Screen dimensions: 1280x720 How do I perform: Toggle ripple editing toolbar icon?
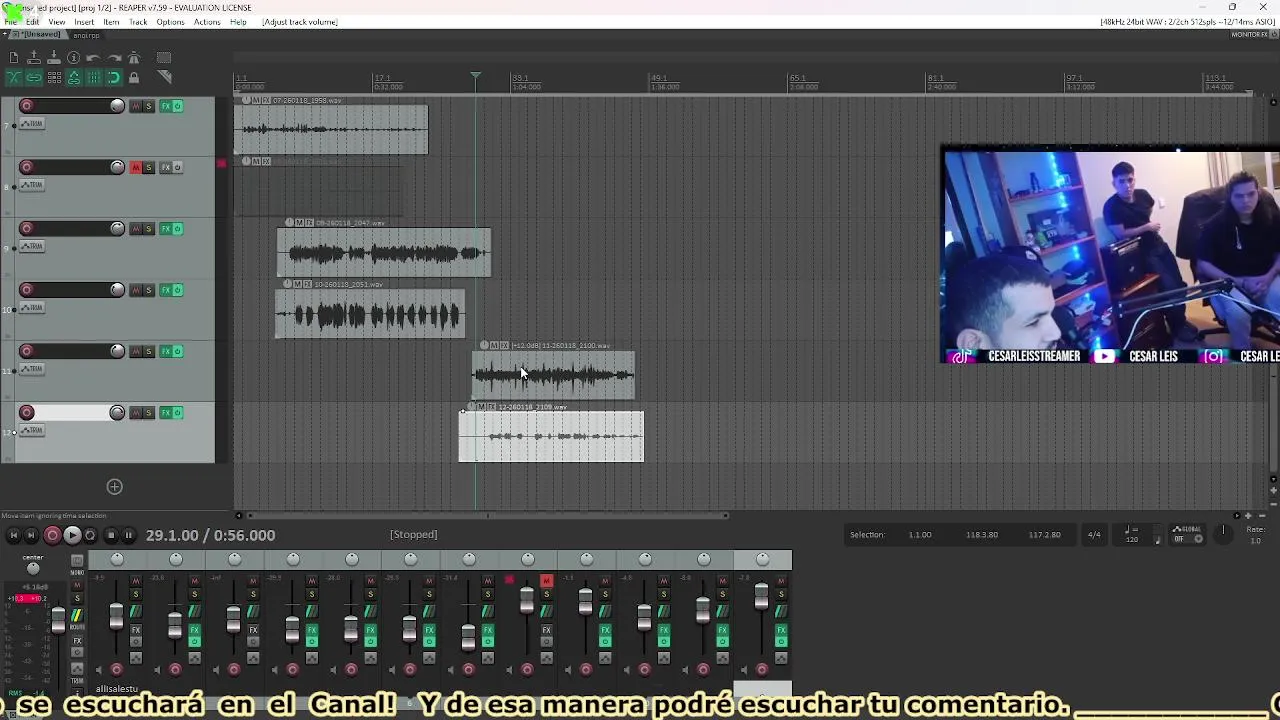point(54,77)
